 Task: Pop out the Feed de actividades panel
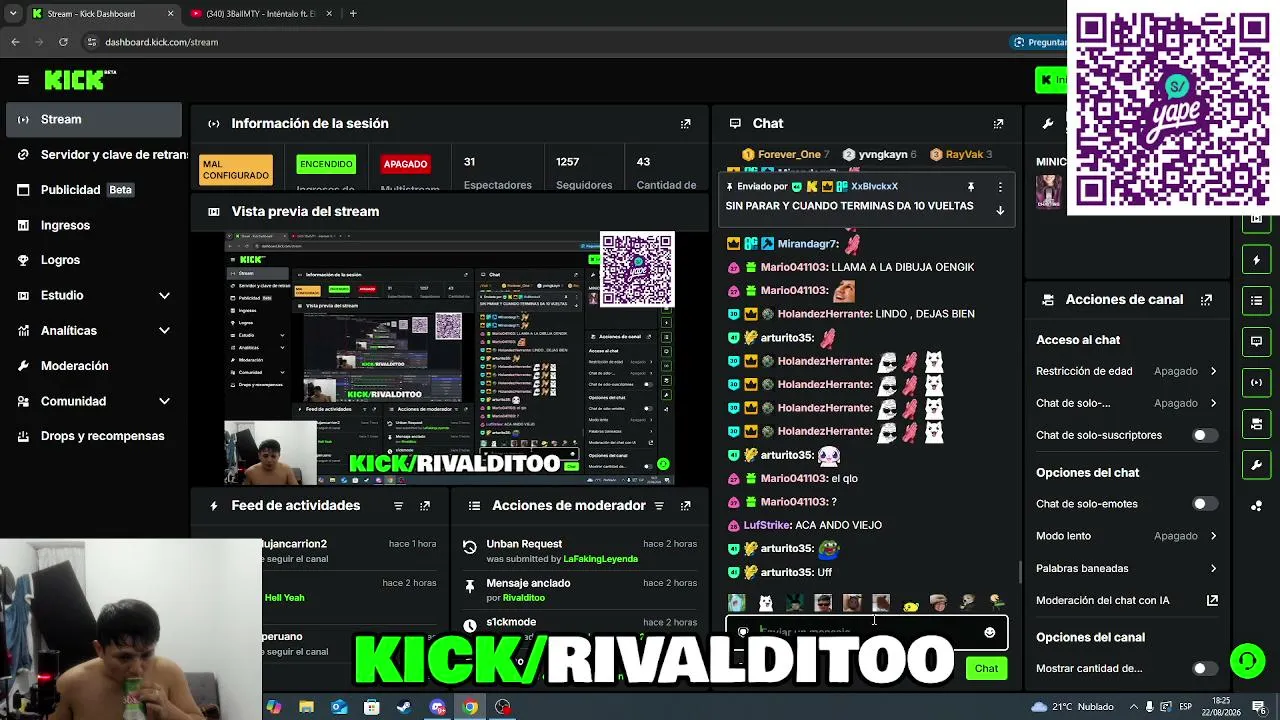pos(425,506)
